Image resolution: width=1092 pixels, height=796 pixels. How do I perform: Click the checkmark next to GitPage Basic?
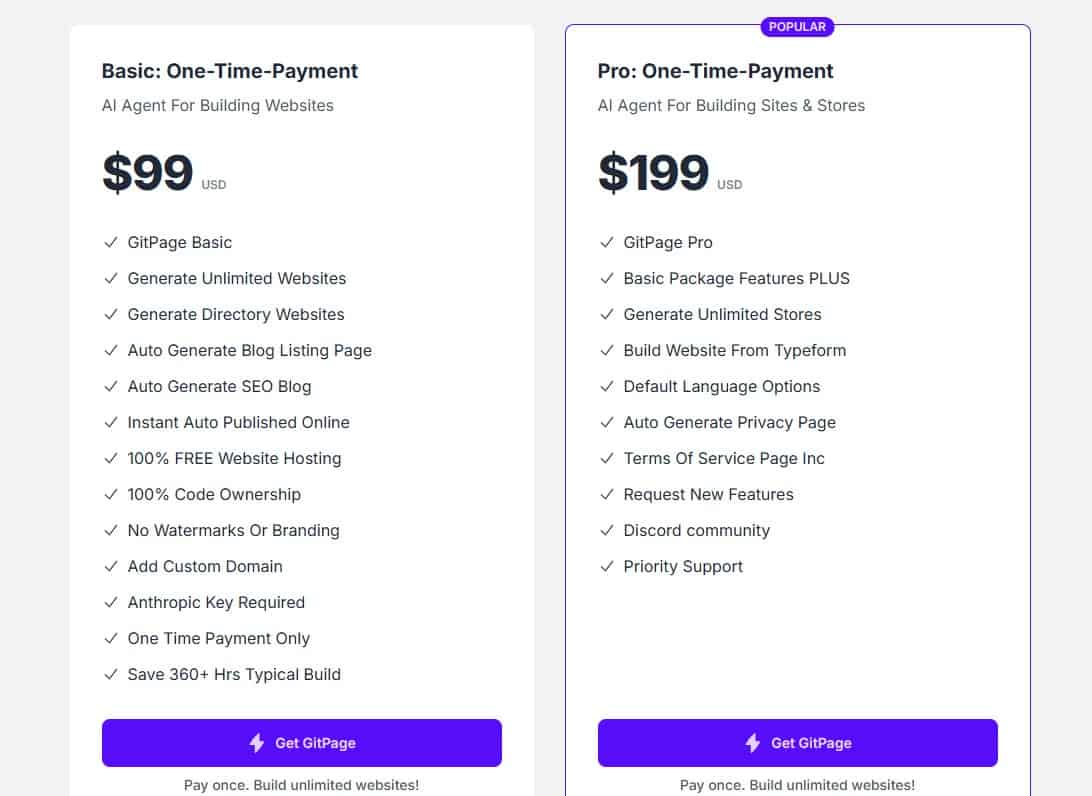(111, 242)
